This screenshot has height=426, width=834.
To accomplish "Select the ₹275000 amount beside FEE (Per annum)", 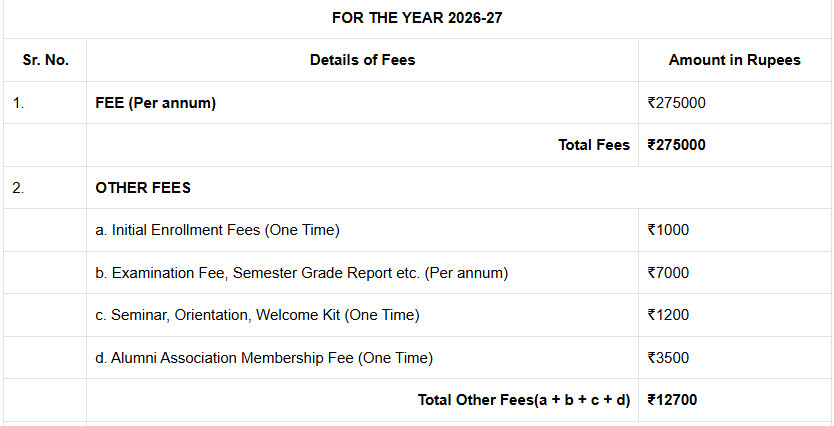I will pyautogui.click(x=676, y=102).
